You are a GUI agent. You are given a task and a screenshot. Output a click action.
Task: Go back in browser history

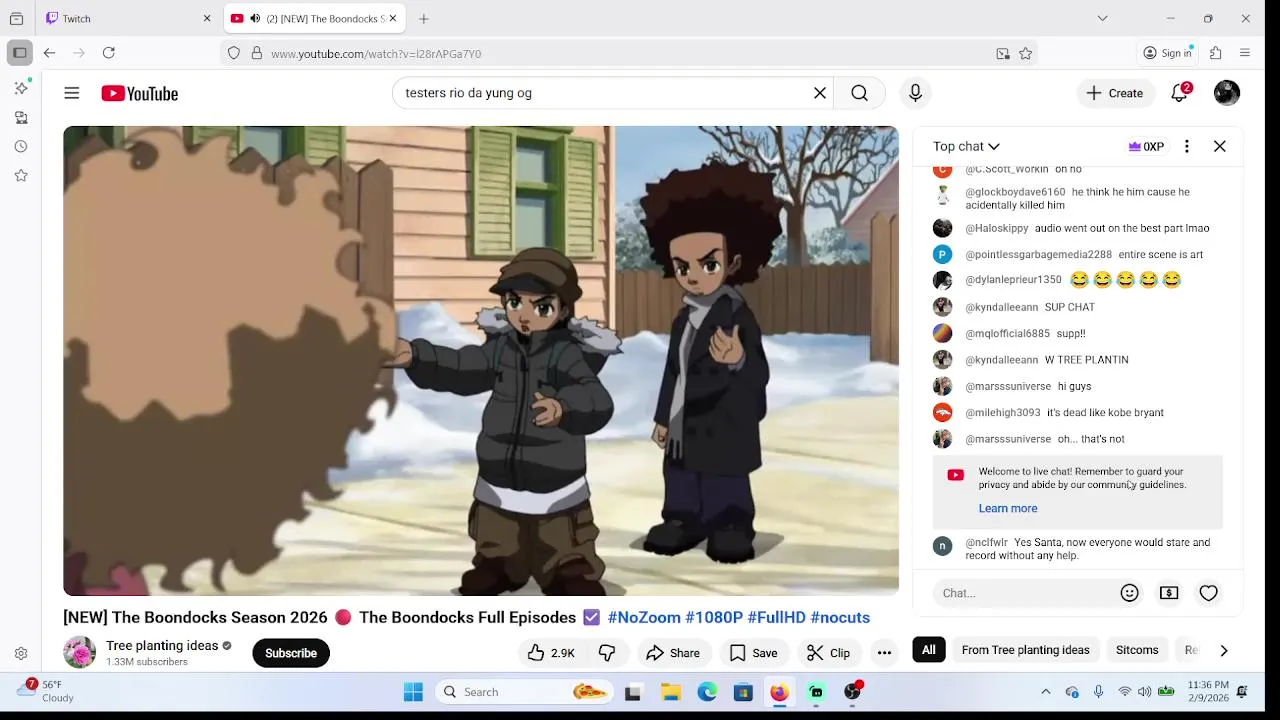[50, 53]
